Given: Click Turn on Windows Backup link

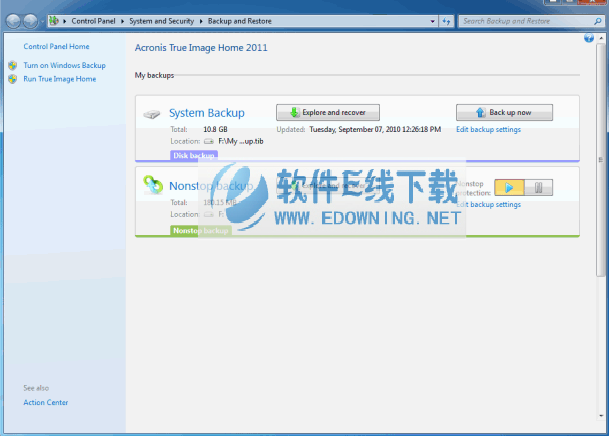Looking at the screenshot, I should click(x=64, y=65).
